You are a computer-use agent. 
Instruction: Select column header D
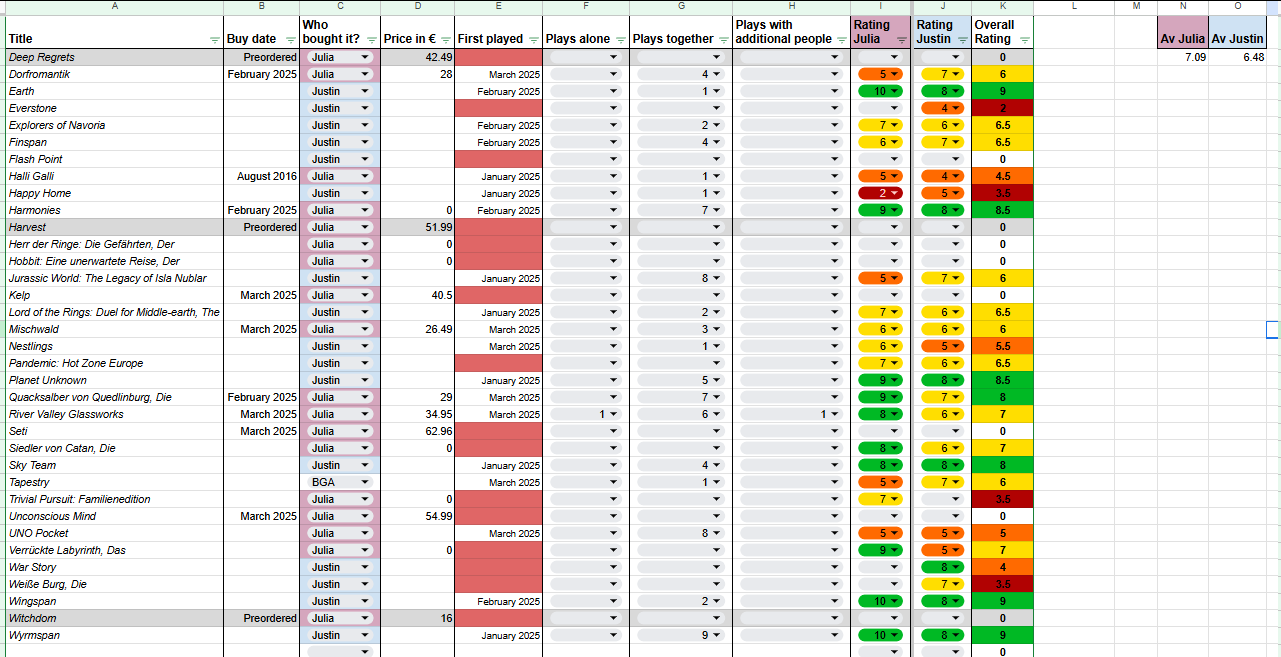418,7
